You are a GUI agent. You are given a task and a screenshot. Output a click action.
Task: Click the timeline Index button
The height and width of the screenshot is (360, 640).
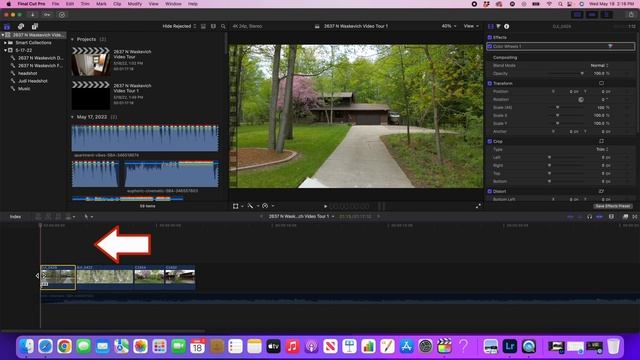click(15, 217)
